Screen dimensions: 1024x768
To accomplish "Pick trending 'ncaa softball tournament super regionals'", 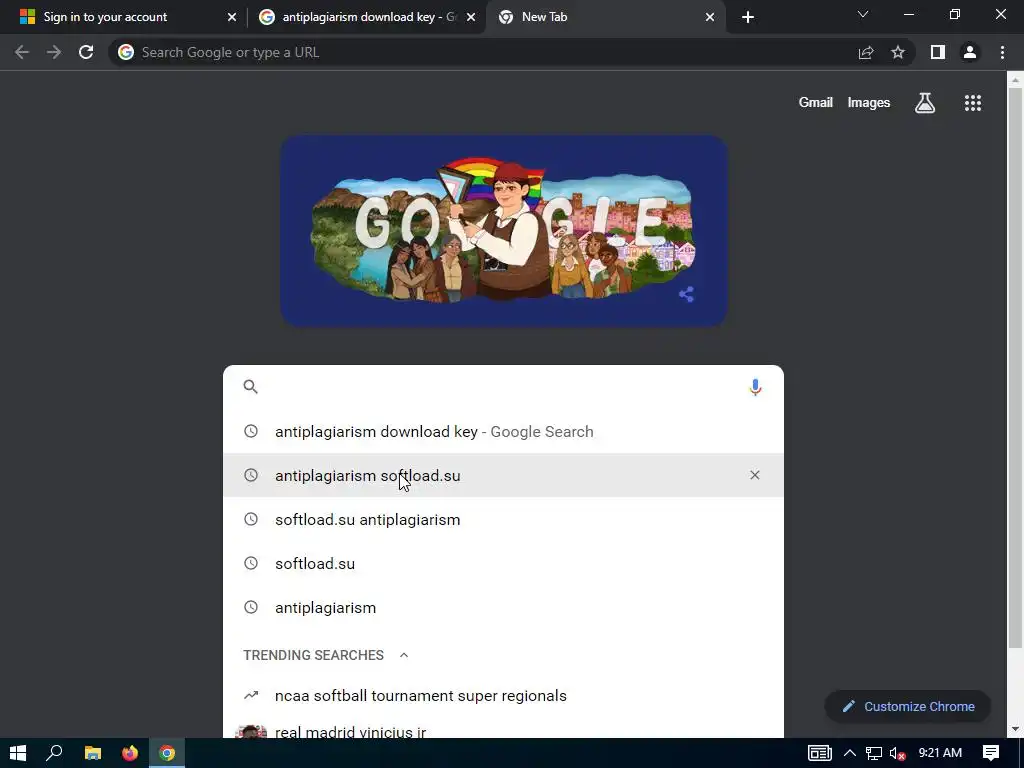I will 504,696.
